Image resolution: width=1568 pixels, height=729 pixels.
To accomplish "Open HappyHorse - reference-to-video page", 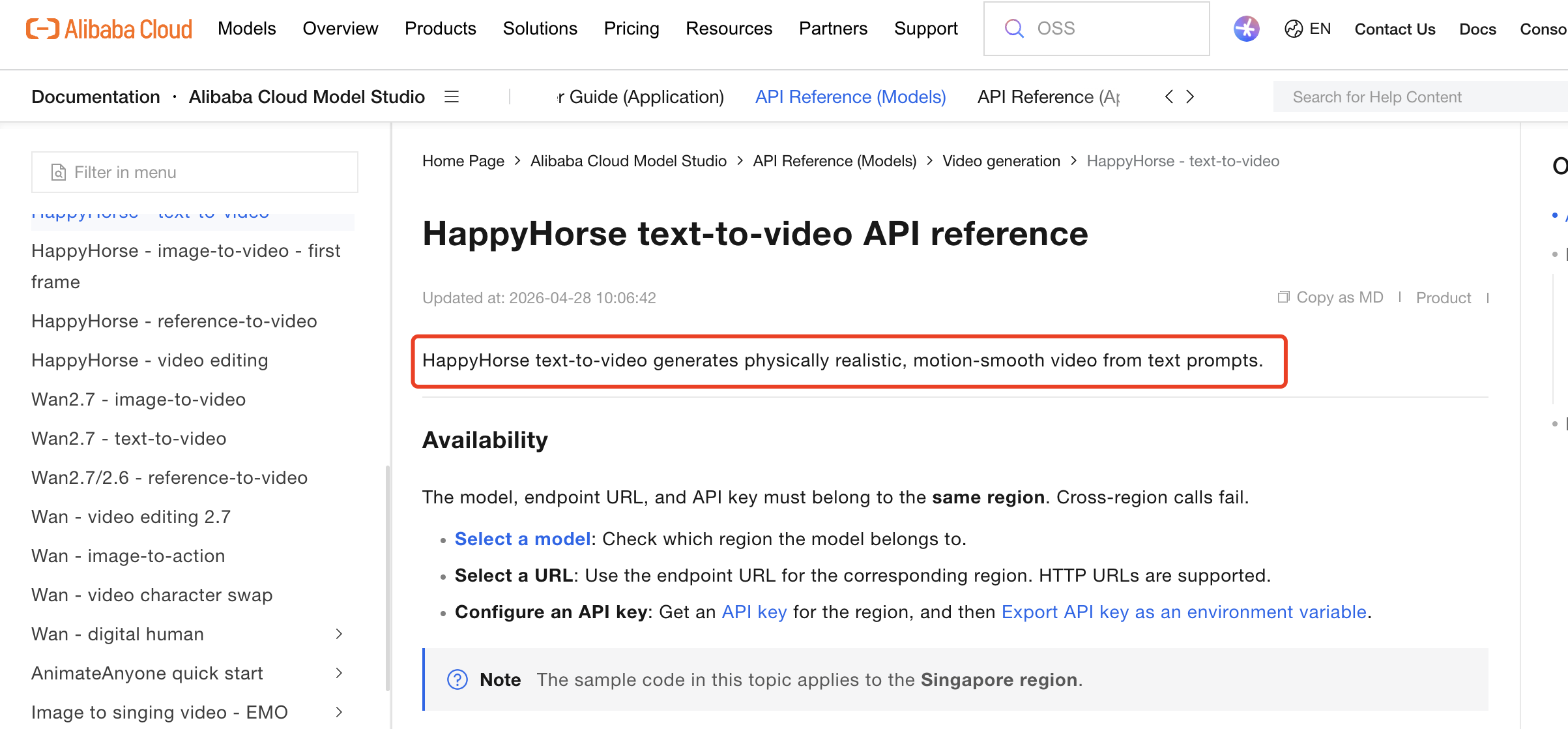I will coord(174,321).
